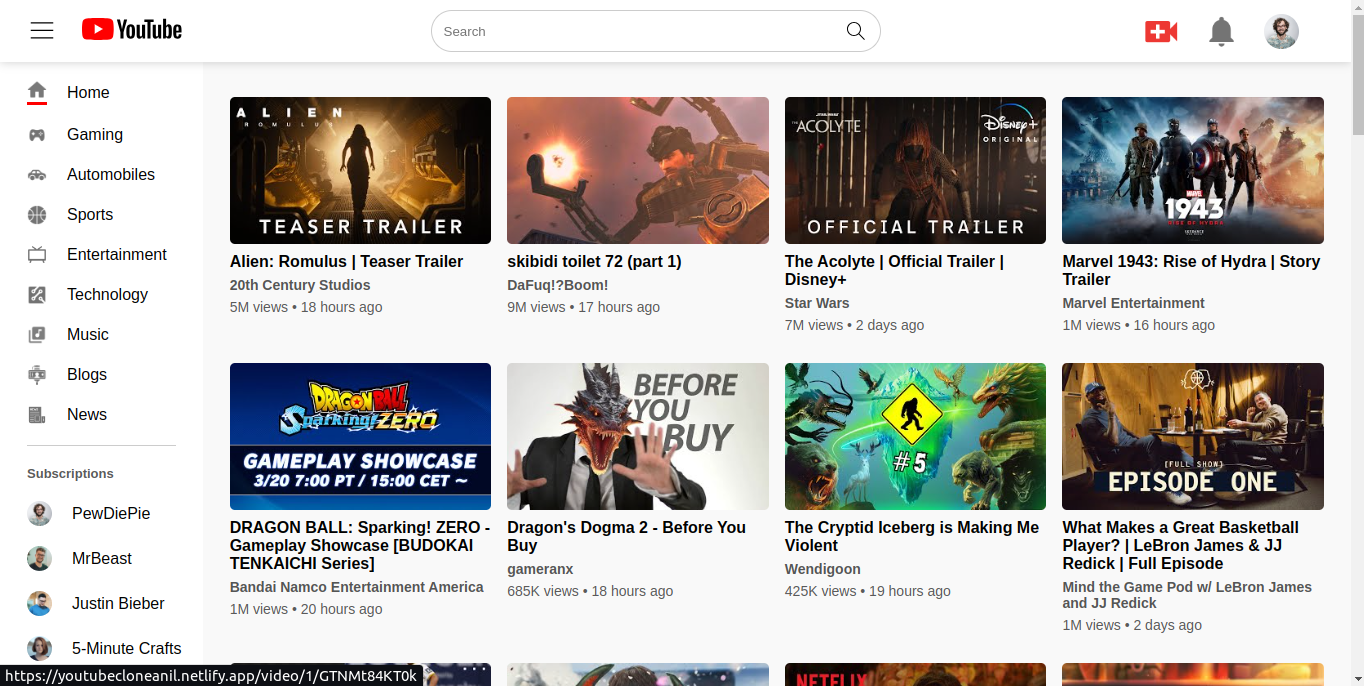Click the create video camera icon
1364x686 pixels.
point(1161,32)
